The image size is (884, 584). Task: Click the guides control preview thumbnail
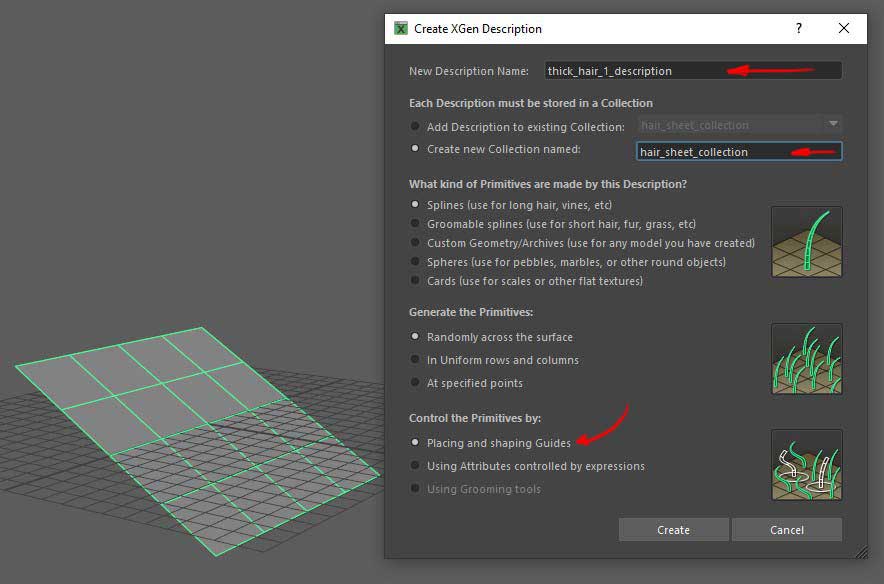pos(807,465)
